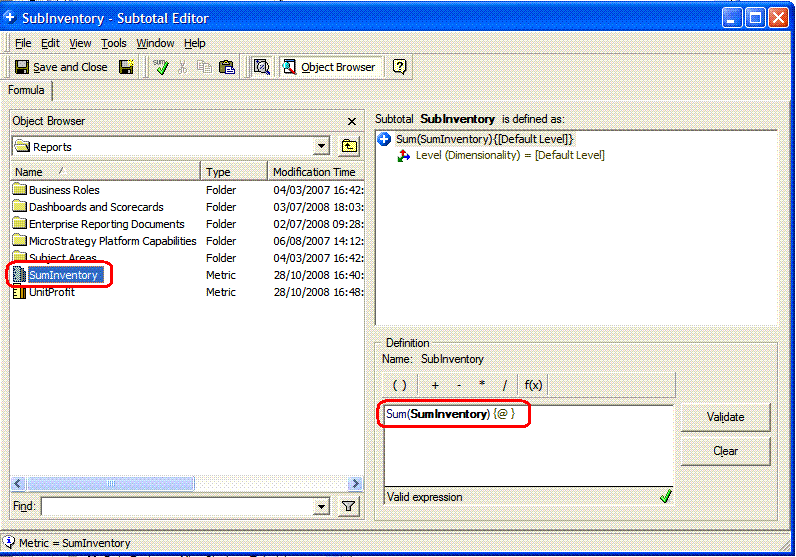
Task: Click the validate sum checkmark toolbar icon
Action: [x=161, y=67]
